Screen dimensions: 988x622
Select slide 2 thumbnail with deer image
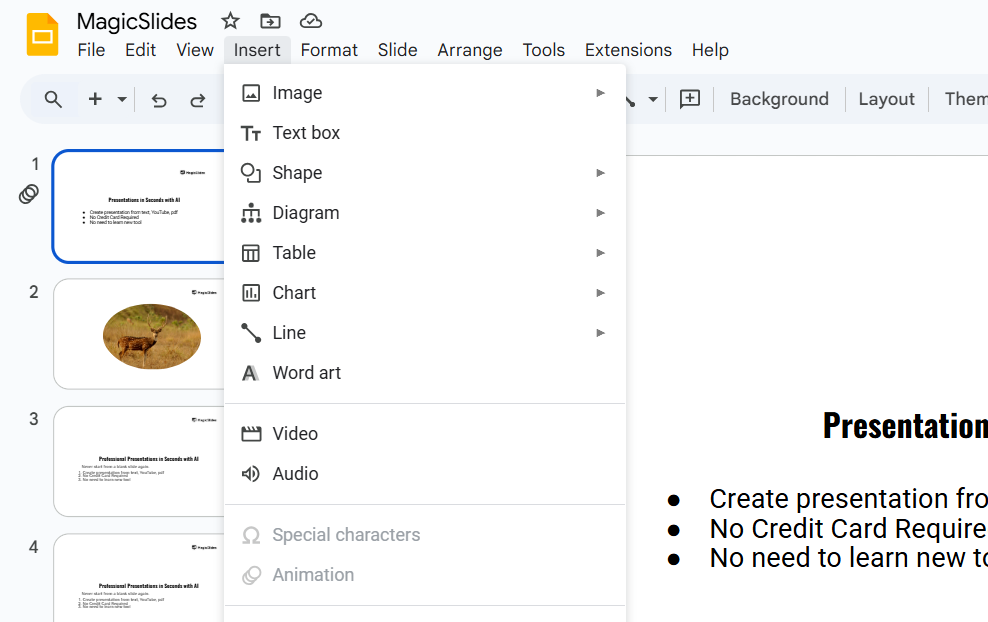point(138,334)
